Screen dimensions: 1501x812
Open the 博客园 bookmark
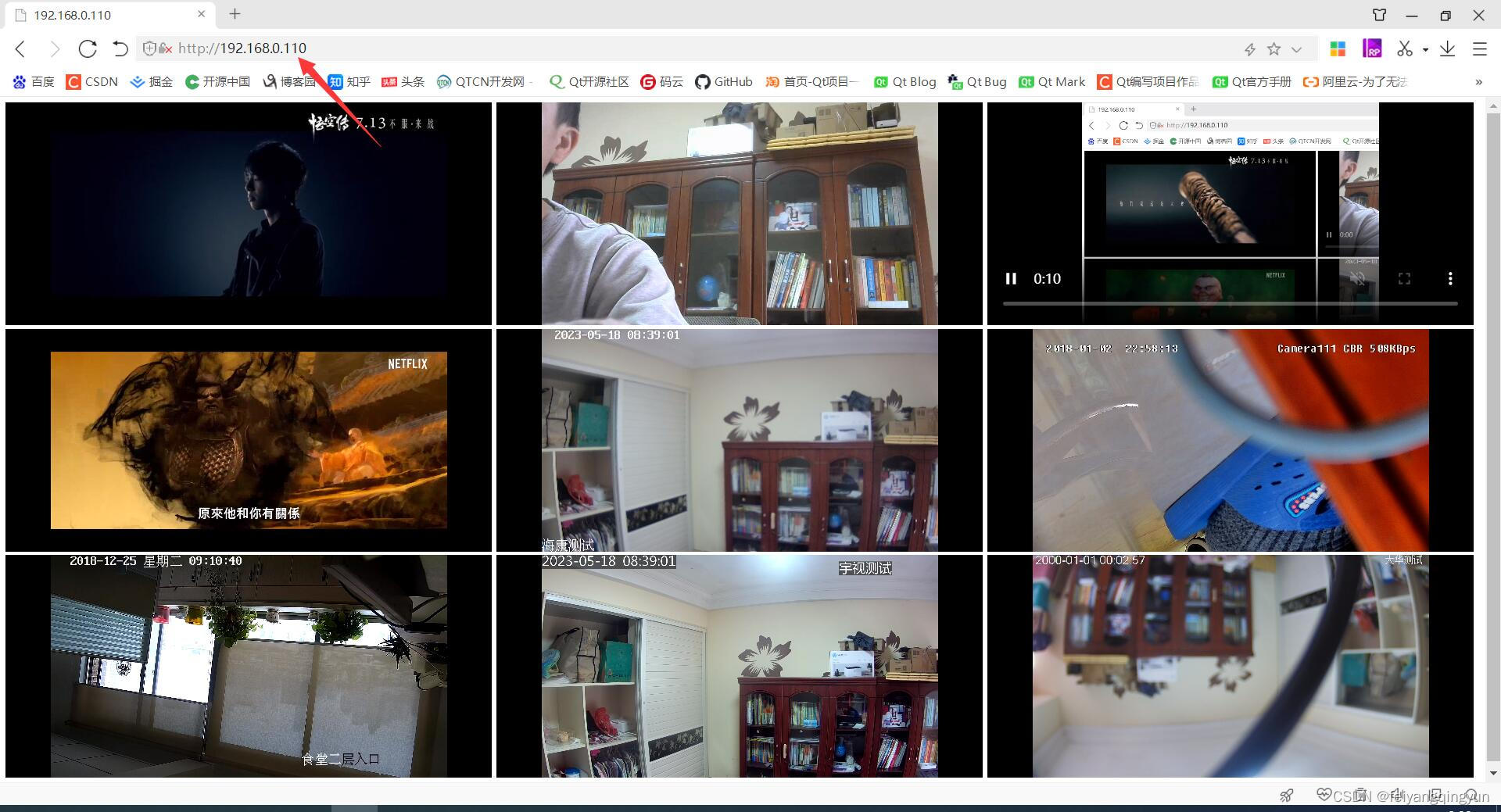pos(289,81)
